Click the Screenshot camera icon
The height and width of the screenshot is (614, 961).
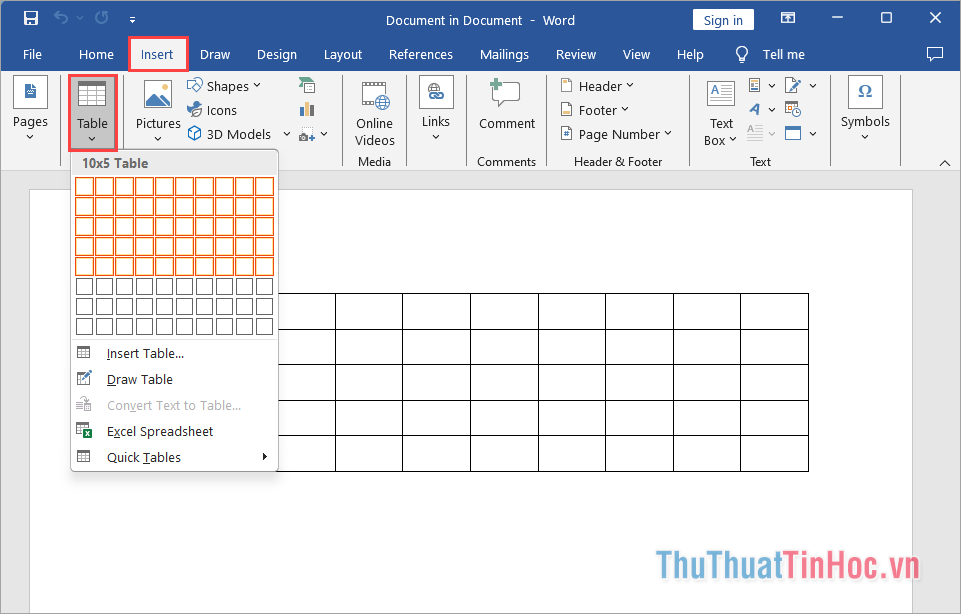pos(307,134)
